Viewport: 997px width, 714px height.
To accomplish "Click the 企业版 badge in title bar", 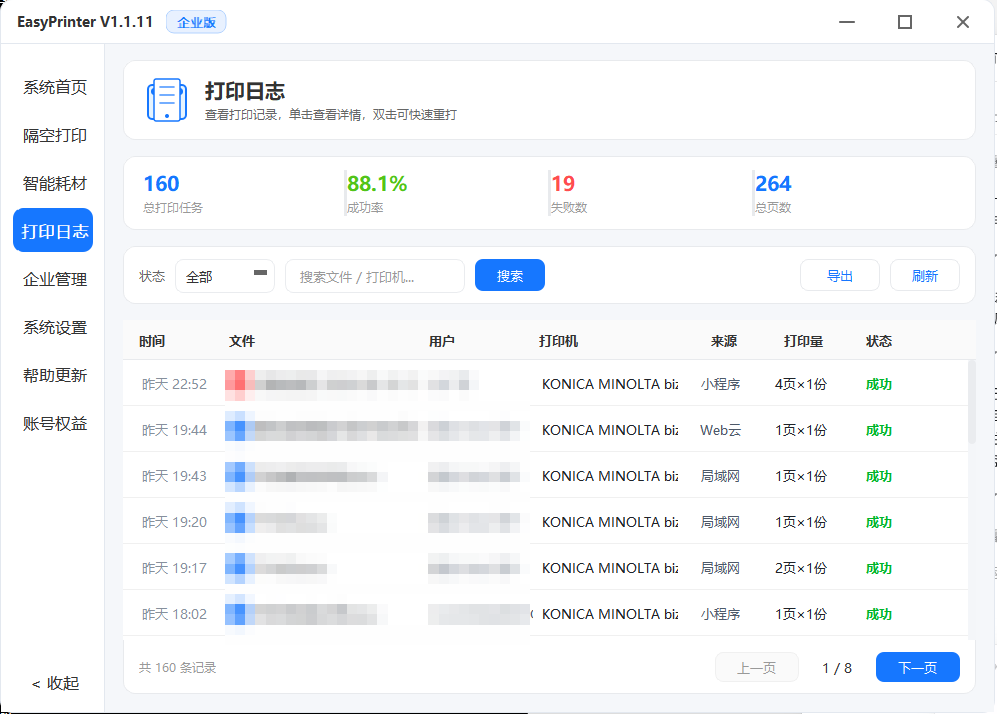I will click(x=196, y=22).
